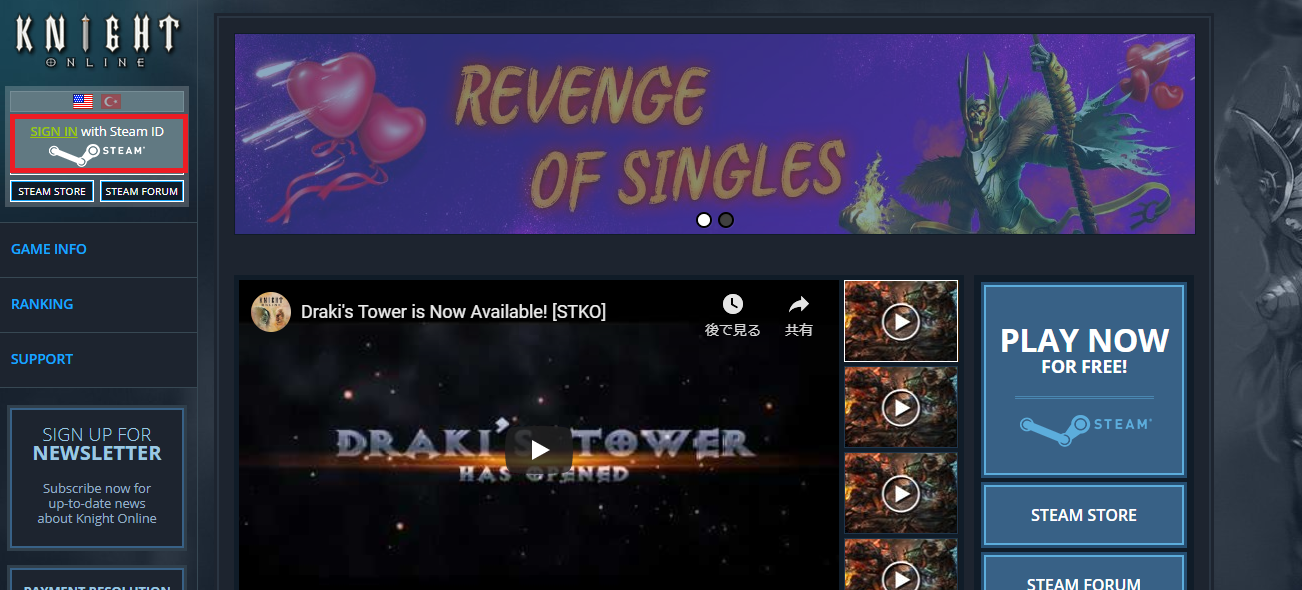Click the Watch Later clock icon

[732, 305]
